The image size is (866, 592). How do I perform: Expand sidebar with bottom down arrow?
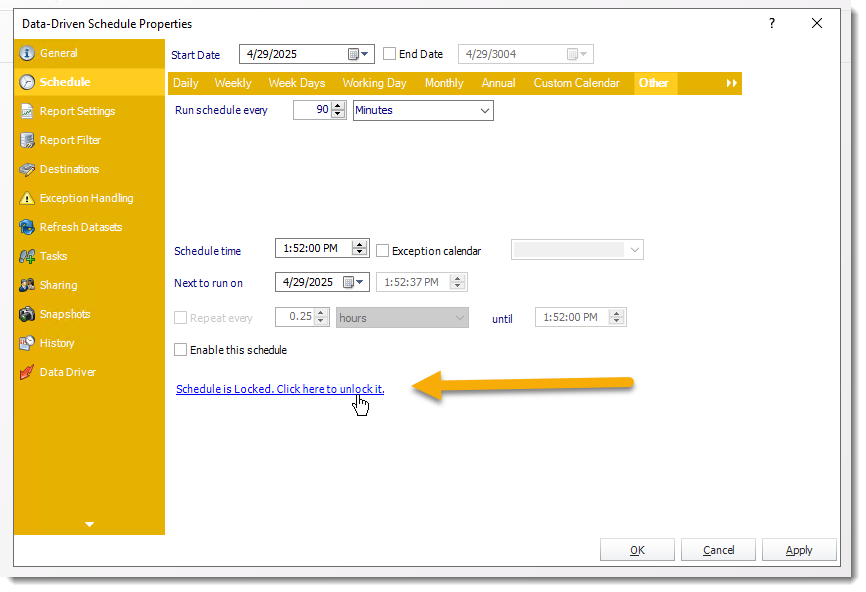(89, 524)
